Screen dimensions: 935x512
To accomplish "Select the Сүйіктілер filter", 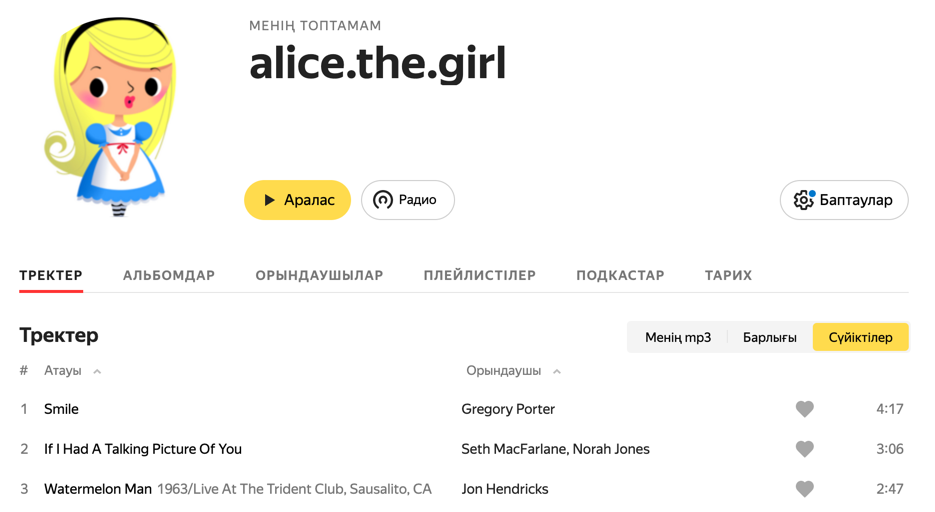I will tap(860, 337).
